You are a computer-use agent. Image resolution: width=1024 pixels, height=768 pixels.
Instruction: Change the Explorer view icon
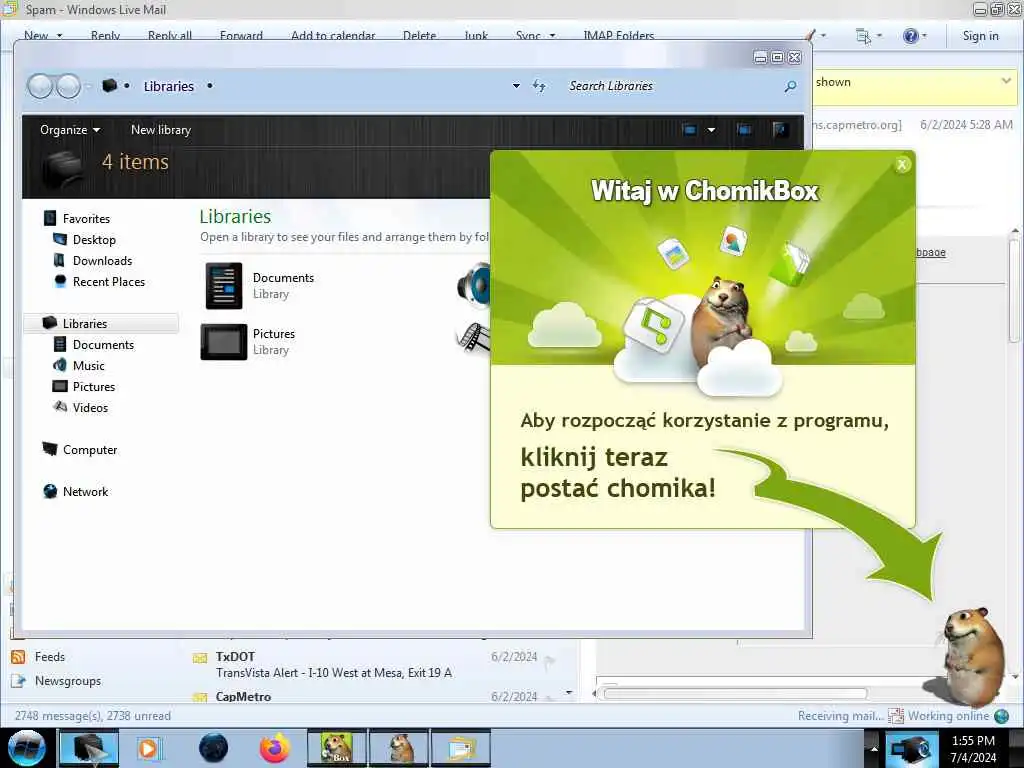point(690,129)
